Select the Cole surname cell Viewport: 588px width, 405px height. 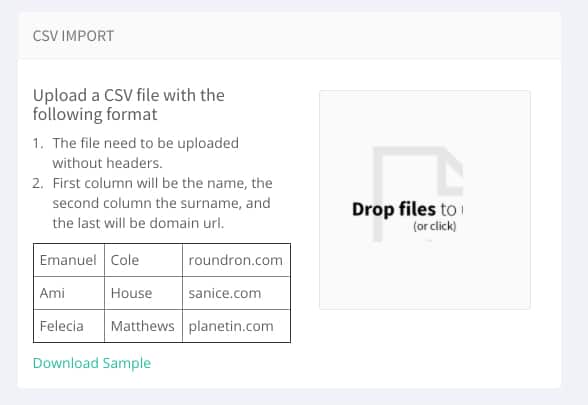[143, 260]
